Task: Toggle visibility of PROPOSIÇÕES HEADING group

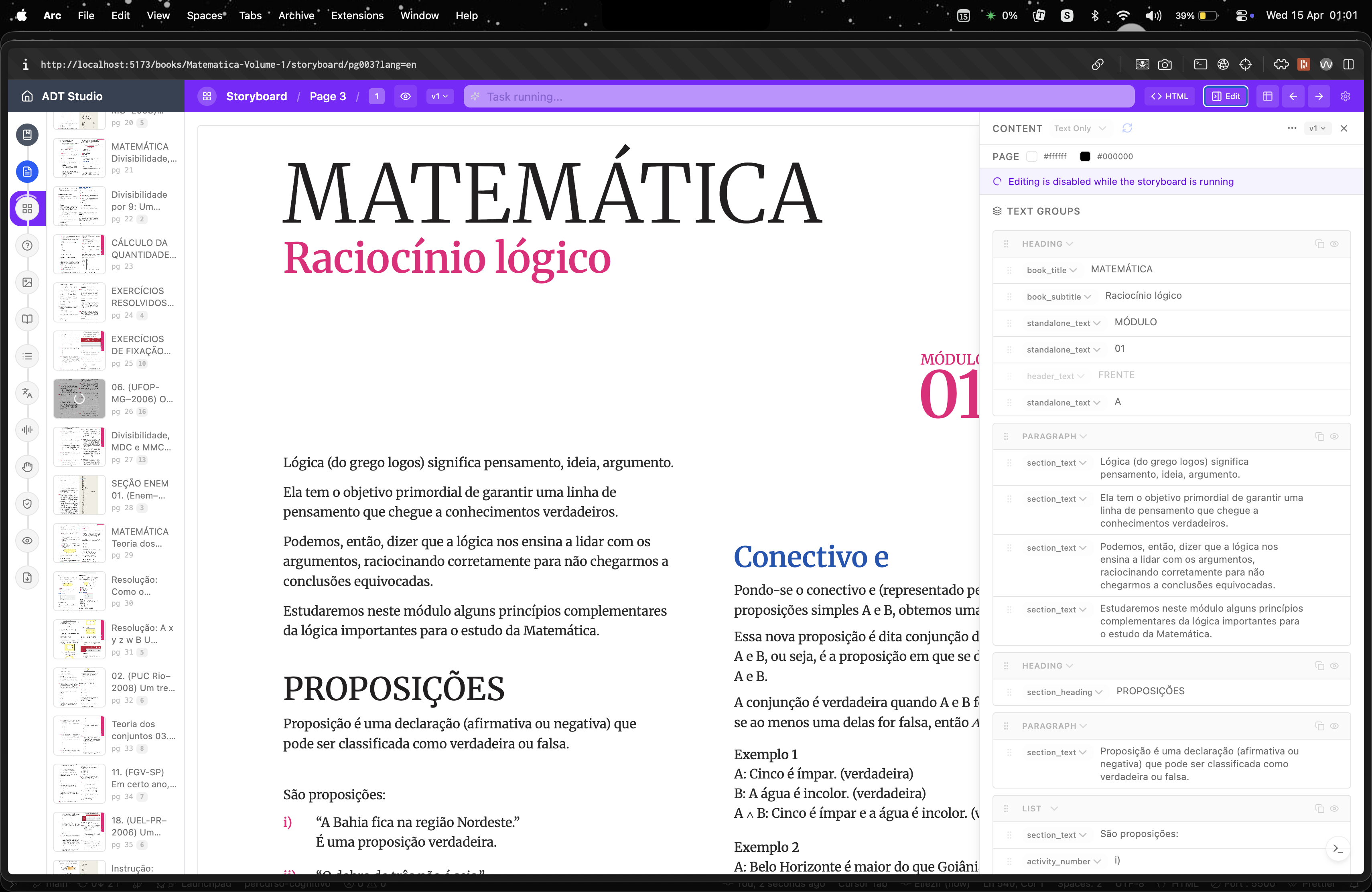Action: point(1334,665)
